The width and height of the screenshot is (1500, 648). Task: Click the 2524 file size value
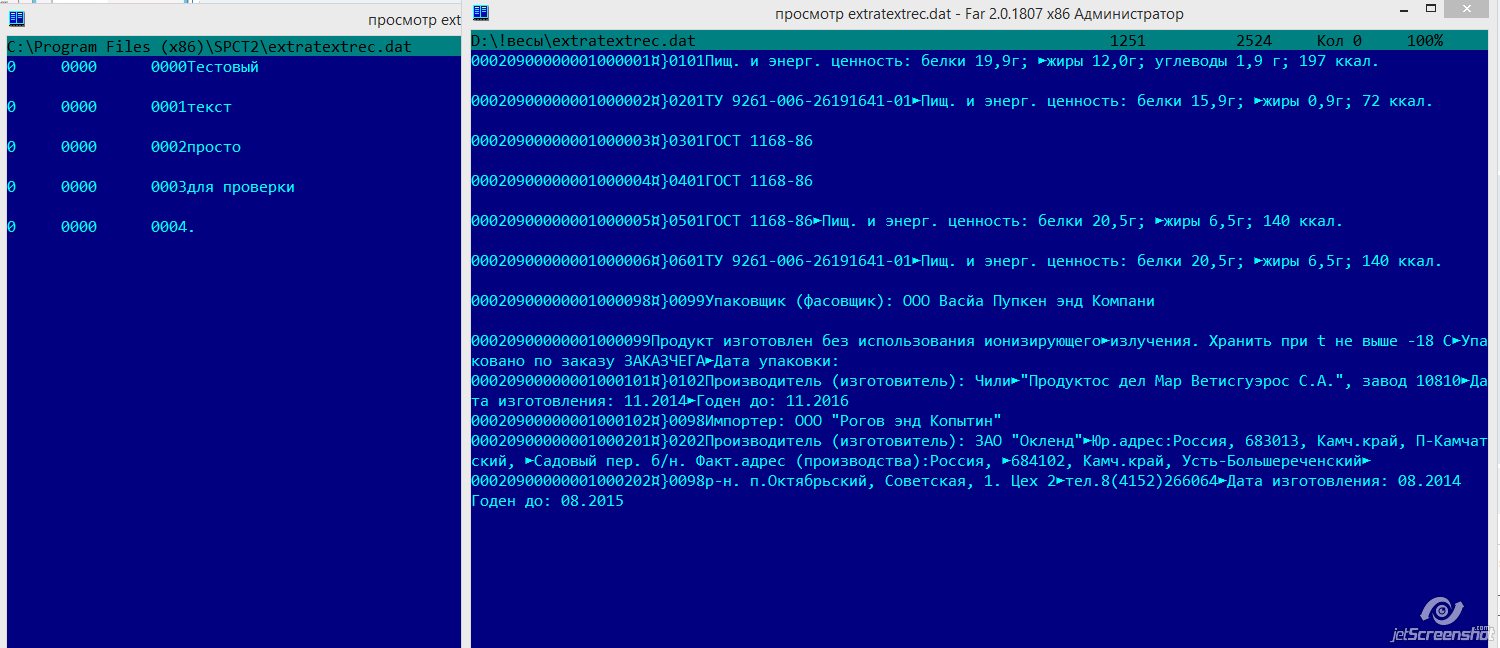click(1253, 41)
